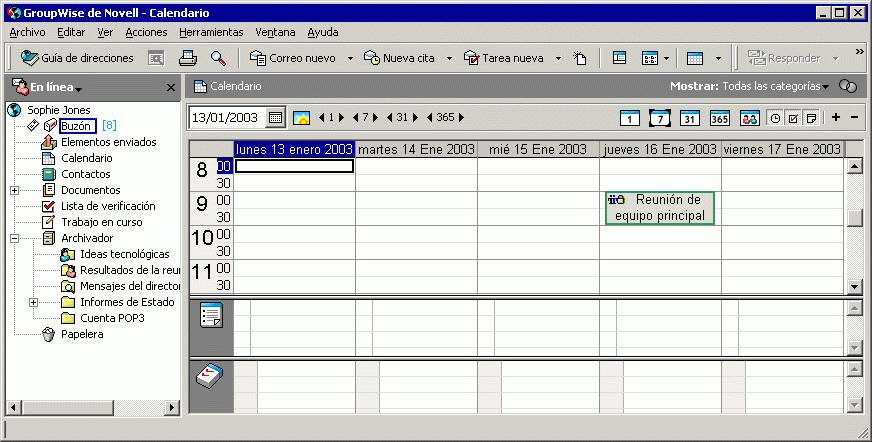This screenshot has width=872, height=442.
Task: Open the layout icon's dropdown arrow
Action: (666, 58)
